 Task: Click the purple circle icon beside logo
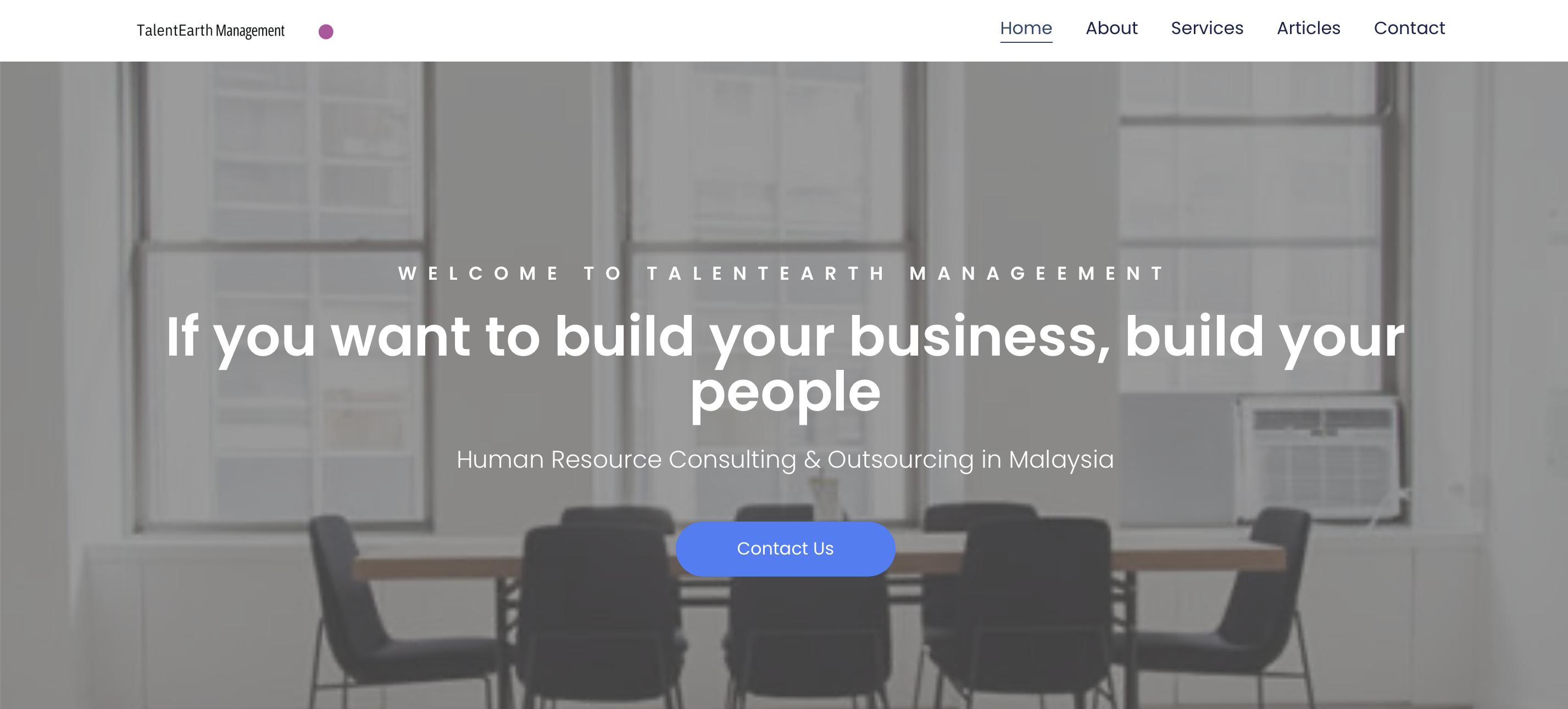pos(326,32)
